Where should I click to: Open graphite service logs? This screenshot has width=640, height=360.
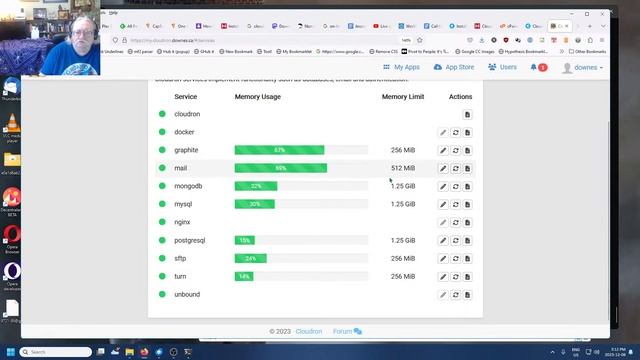pyautogui.click(x=467, y=150)
